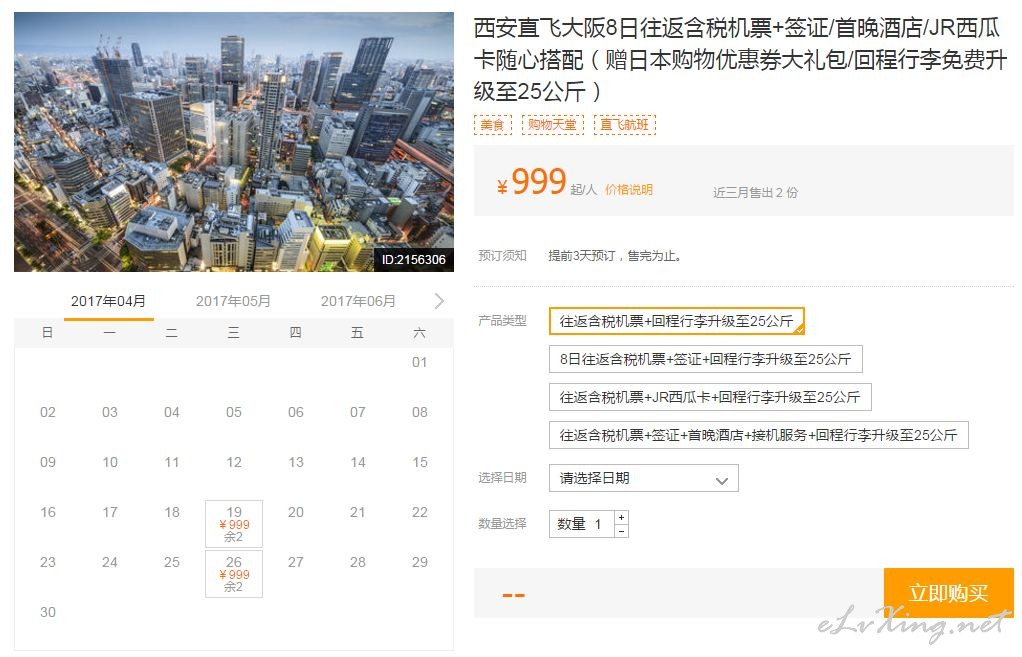Click the 直飞航班 tag
This screenshot has height=657, width=1022.
[x=624, y=124]
